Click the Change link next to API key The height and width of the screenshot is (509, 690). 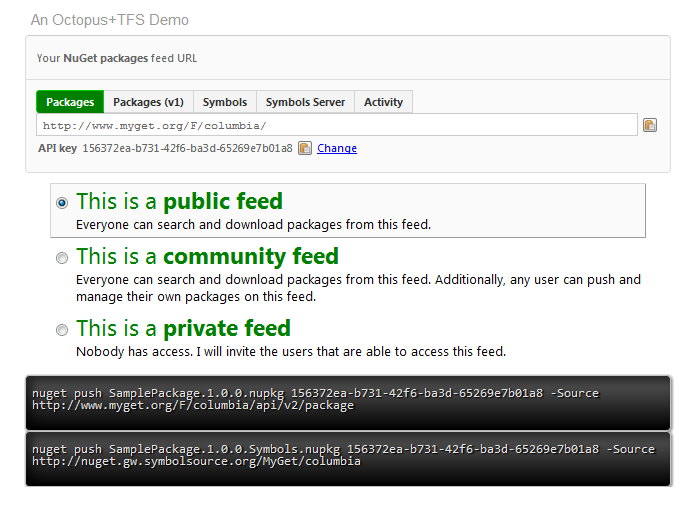(x=337, y=148)
